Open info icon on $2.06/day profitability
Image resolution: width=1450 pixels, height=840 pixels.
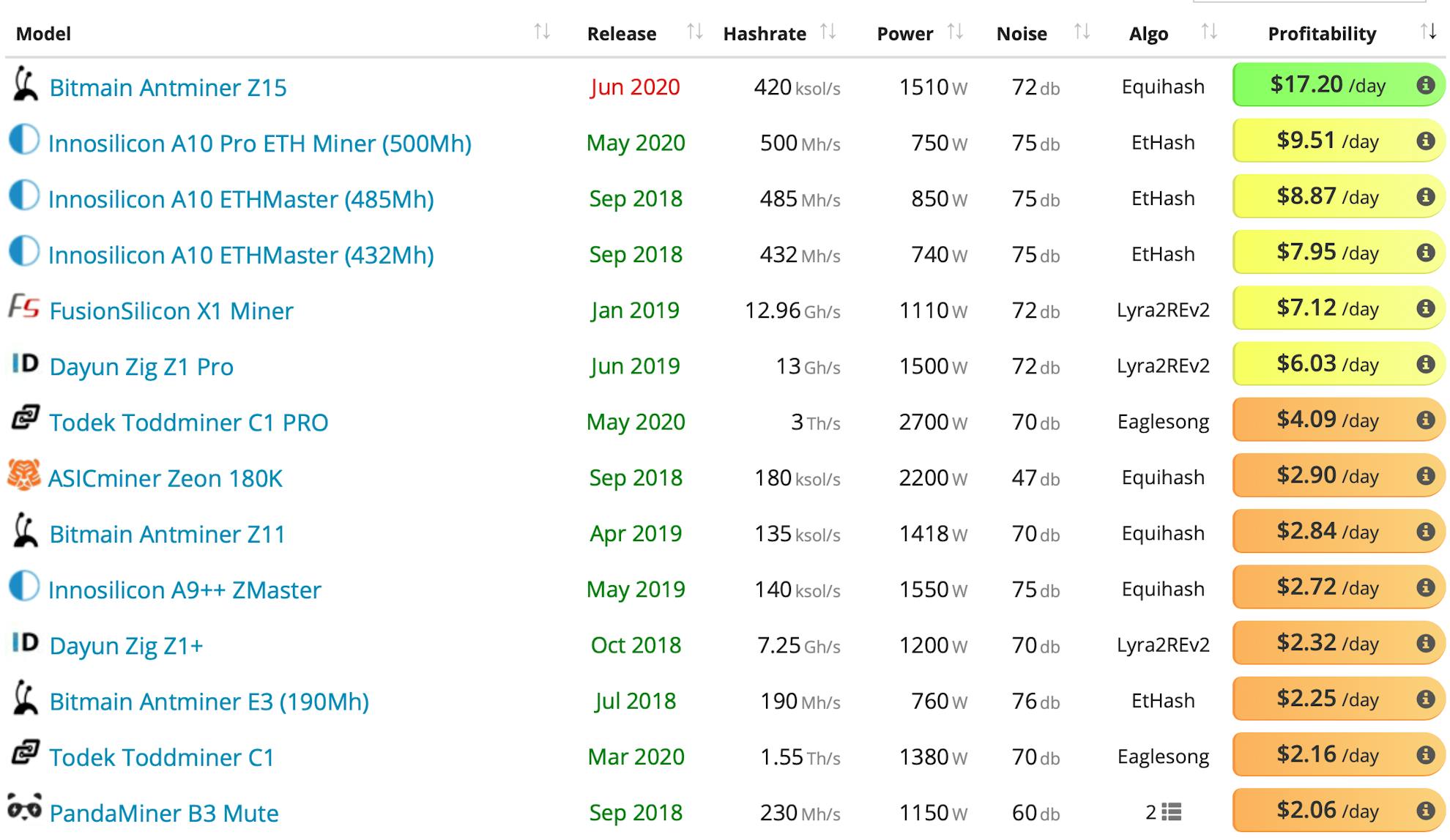click(1425, 810)
